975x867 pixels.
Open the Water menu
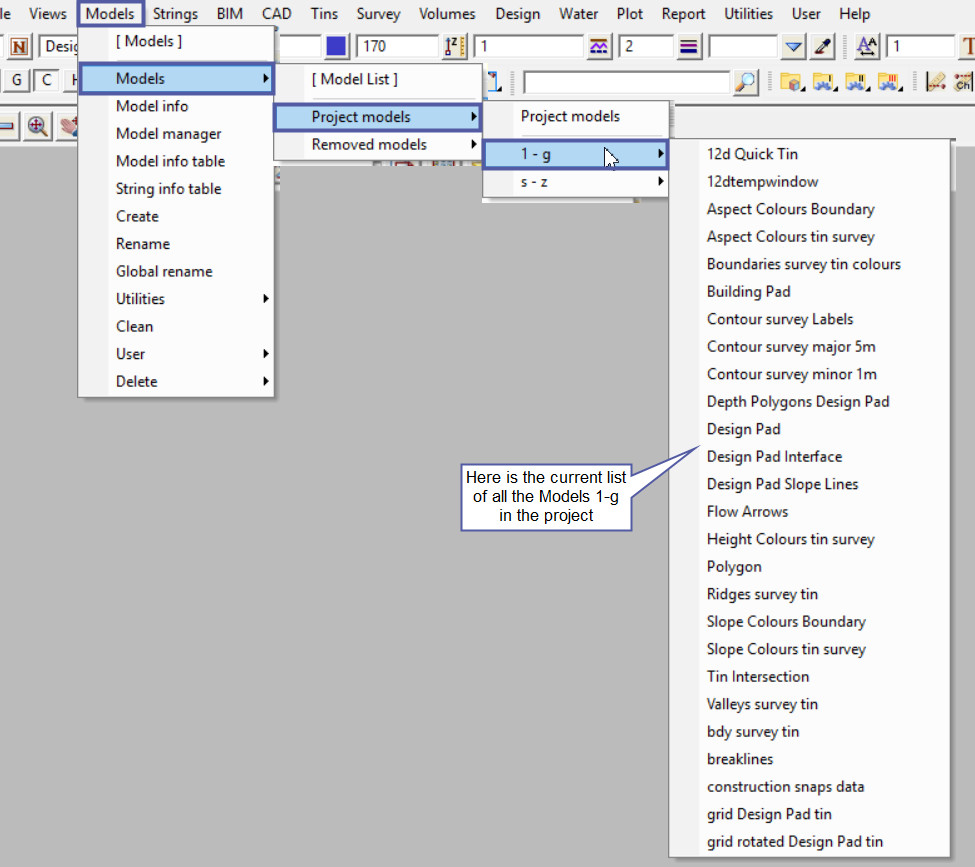[x=578, y=14]
